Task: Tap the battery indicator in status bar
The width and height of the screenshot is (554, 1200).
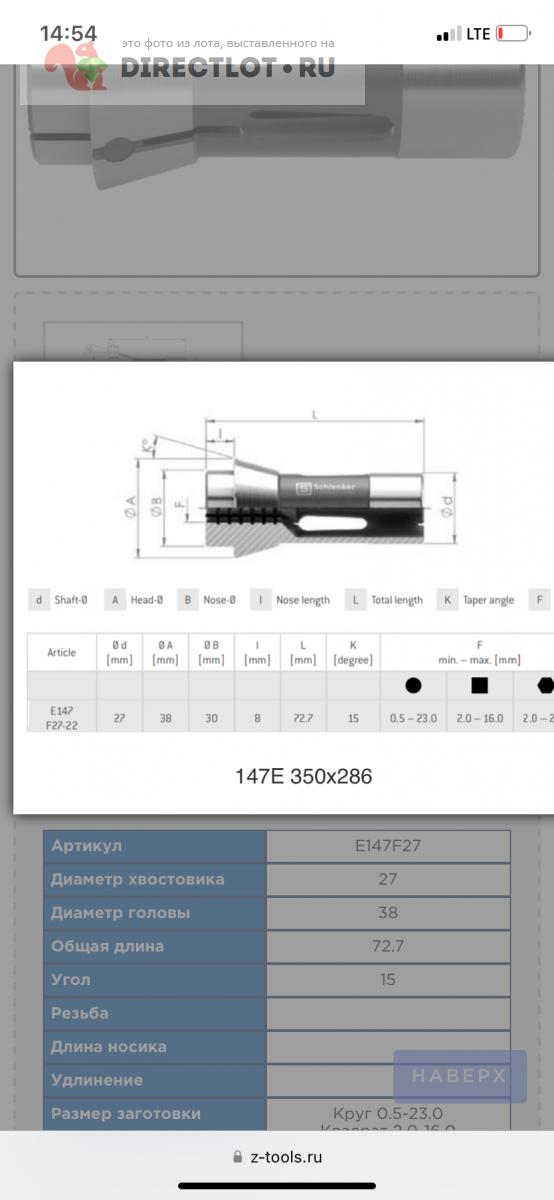Action: (x=513, y=34)
